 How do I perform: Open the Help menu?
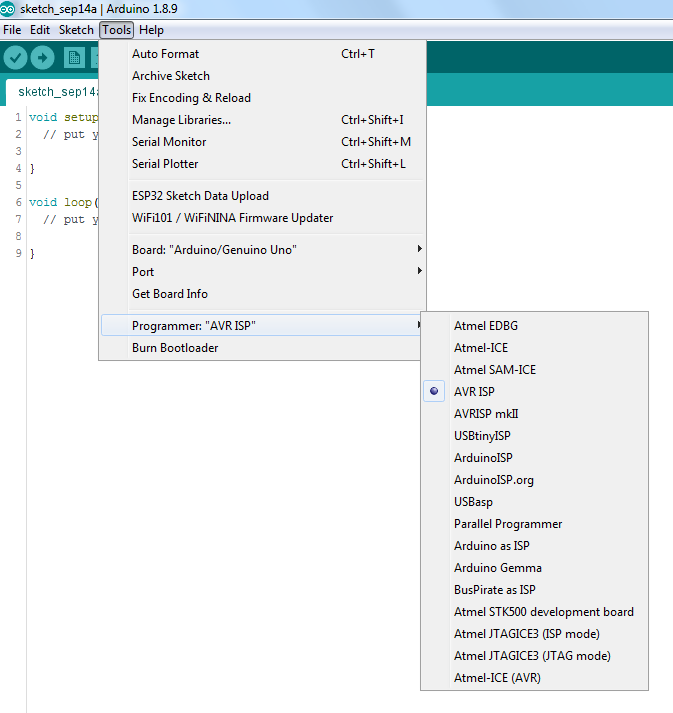click(151, 30)
